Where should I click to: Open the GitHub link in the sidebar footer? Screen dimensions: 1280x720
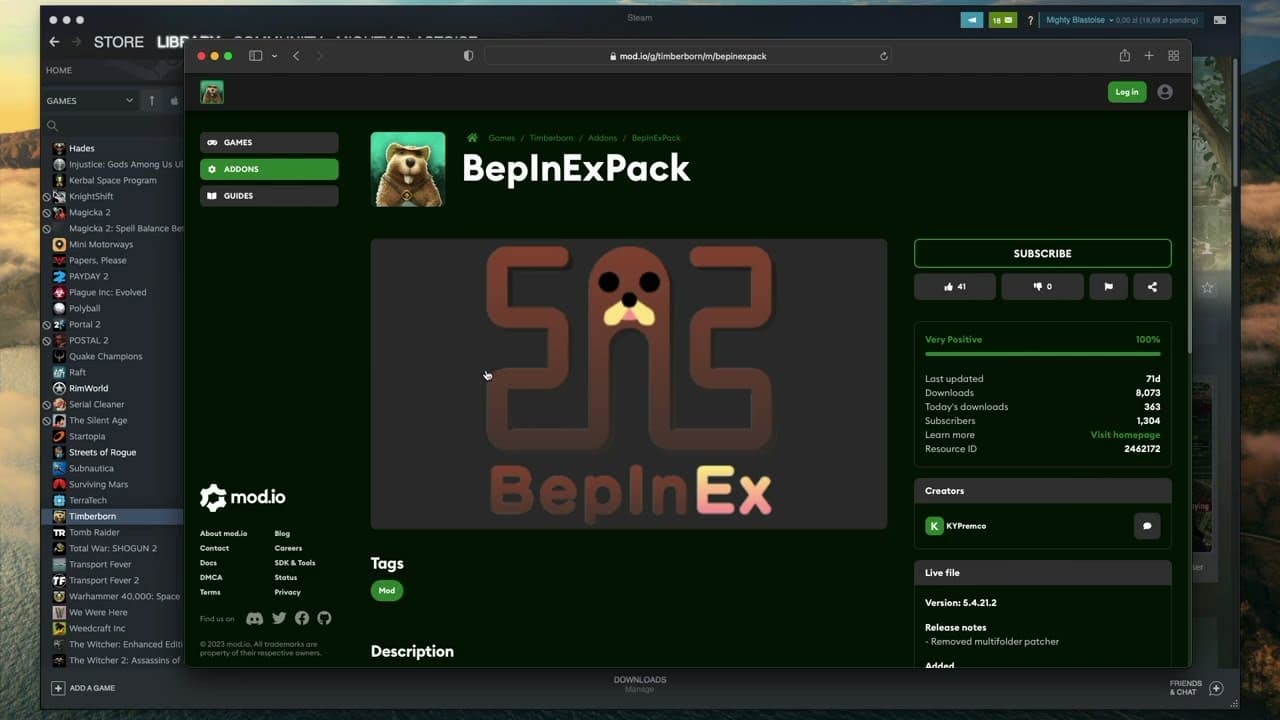coord(324,619)
